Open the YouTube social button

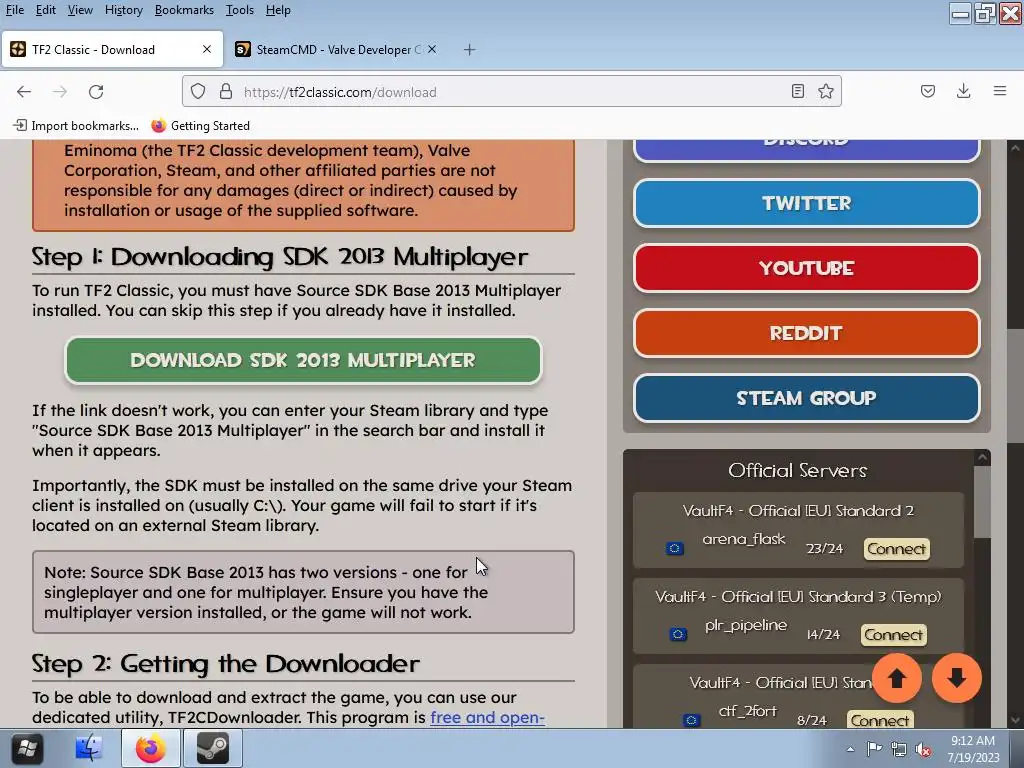pos(807,268)
